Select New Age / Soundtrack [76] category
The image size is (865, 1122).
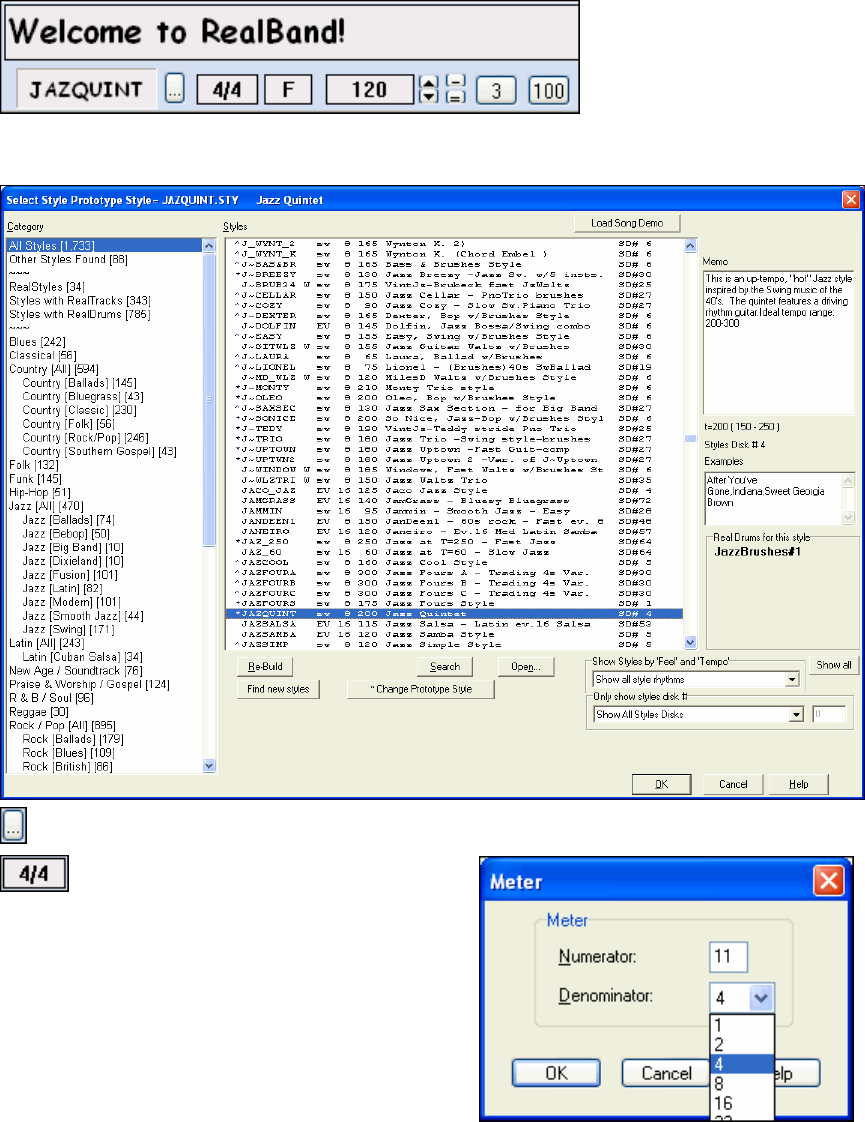click(76, 670)
